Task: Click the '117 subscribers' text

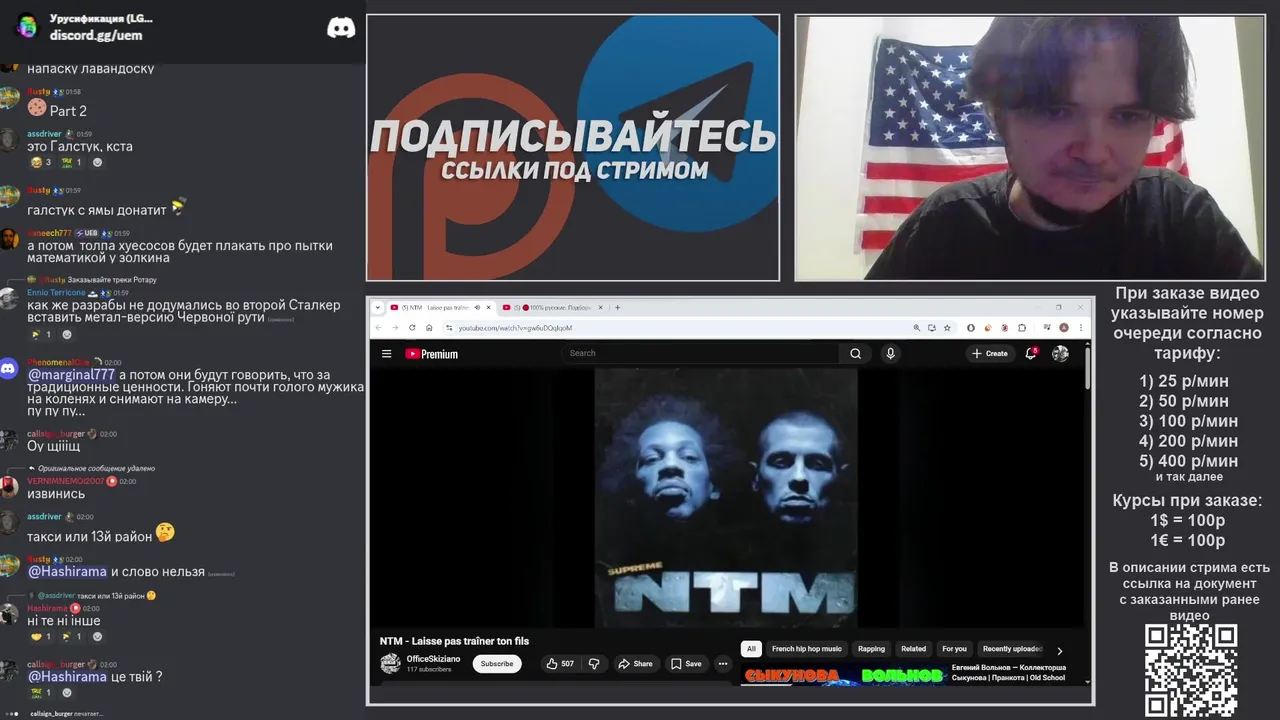Action: pyautogui.click(x=429, y=669)
